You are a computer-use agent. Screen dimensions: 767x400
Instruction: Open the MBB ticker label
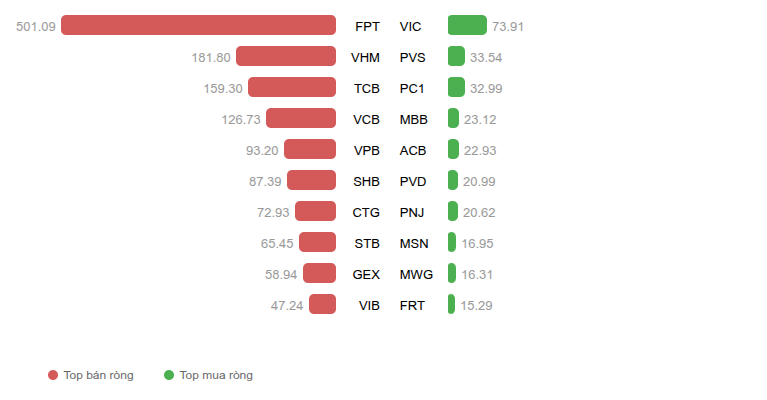(x=413, y=119)
